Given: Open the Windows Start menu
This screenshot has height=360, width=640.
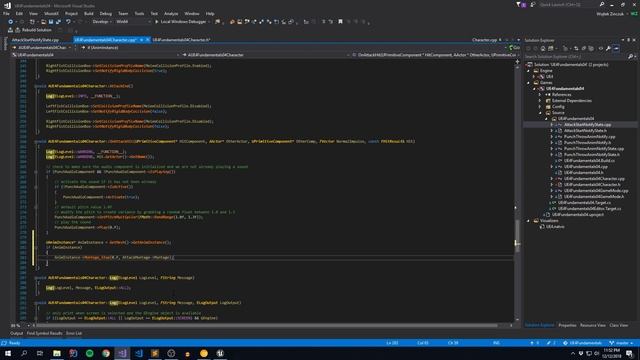Looking at the screenshot, I should [x=8, y=353].
